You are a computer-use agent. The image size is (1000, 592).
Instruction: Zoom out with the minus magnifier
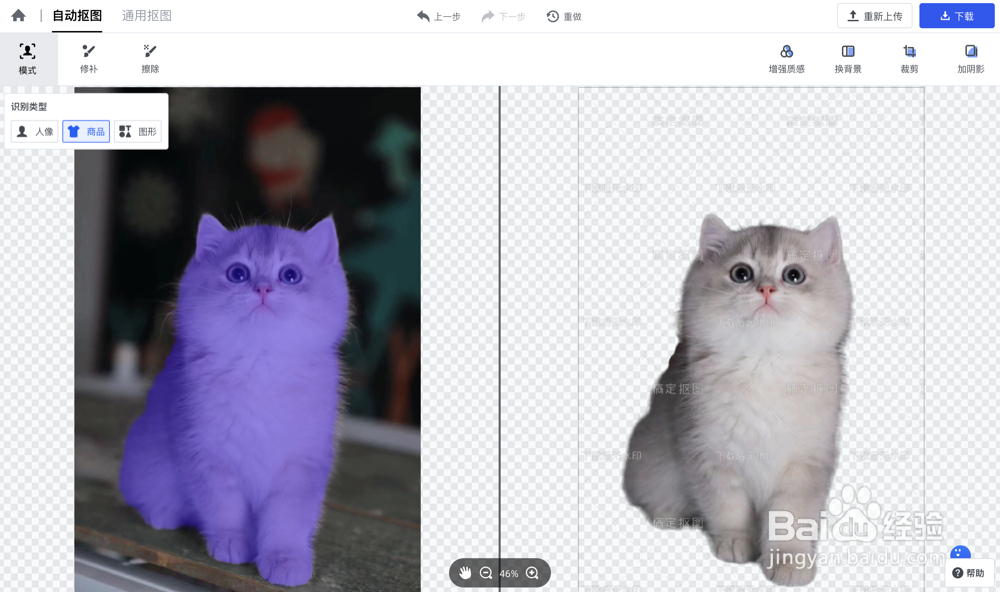486,573
